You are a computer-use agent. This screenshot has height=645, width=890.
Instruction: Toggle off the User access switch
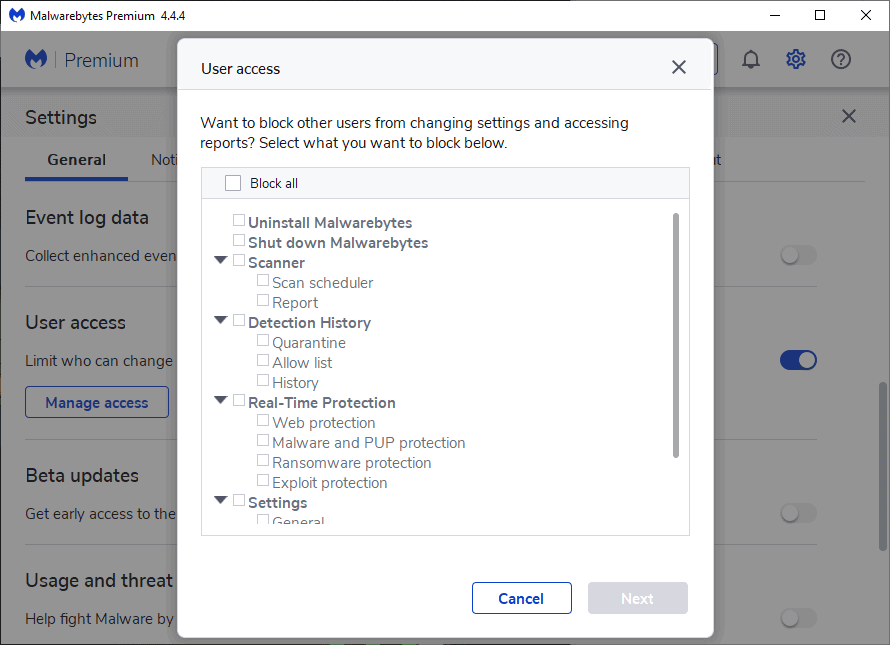tap(798, 360)
